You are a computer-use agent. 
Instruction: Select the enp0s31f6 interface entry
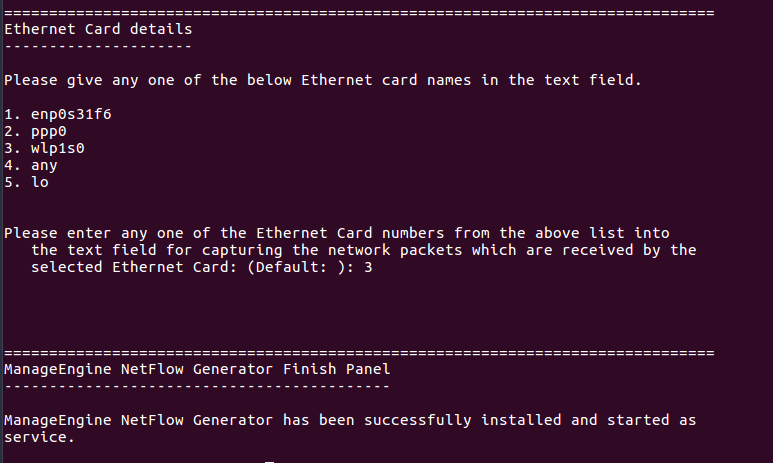pos(71,114)
